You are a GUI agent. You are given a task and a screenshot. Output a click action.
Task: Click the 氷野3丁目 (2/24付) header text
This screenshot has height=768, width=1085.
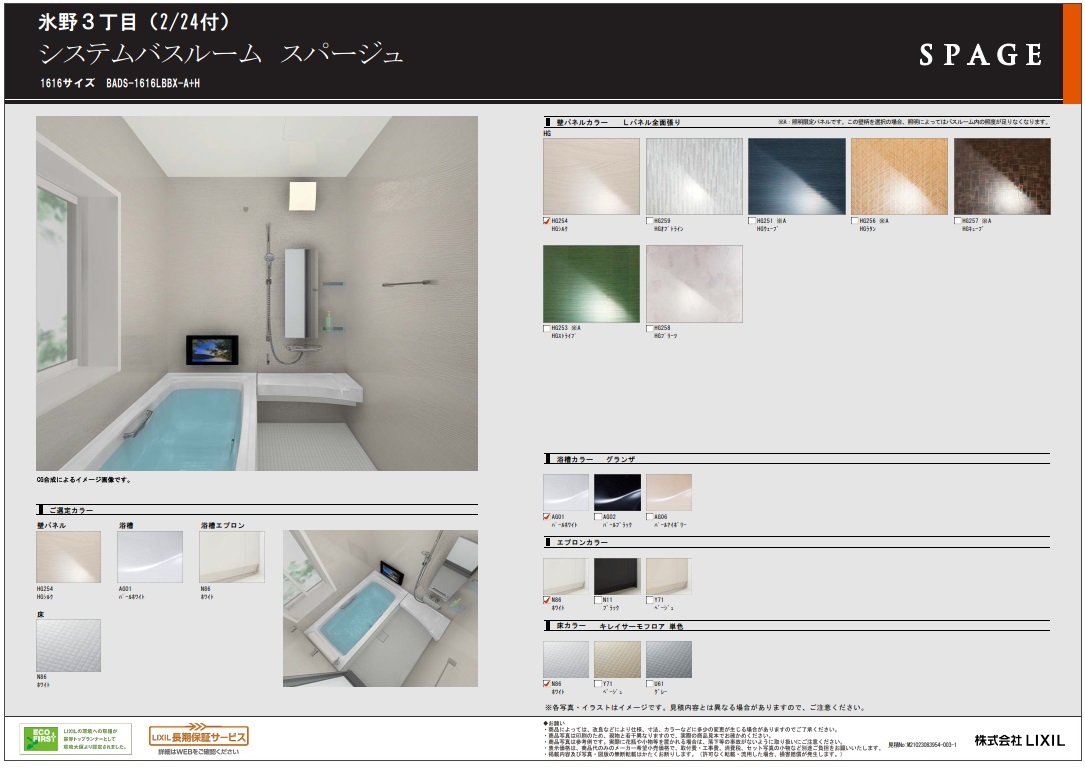pyautogui.click(x=134, y=22)
